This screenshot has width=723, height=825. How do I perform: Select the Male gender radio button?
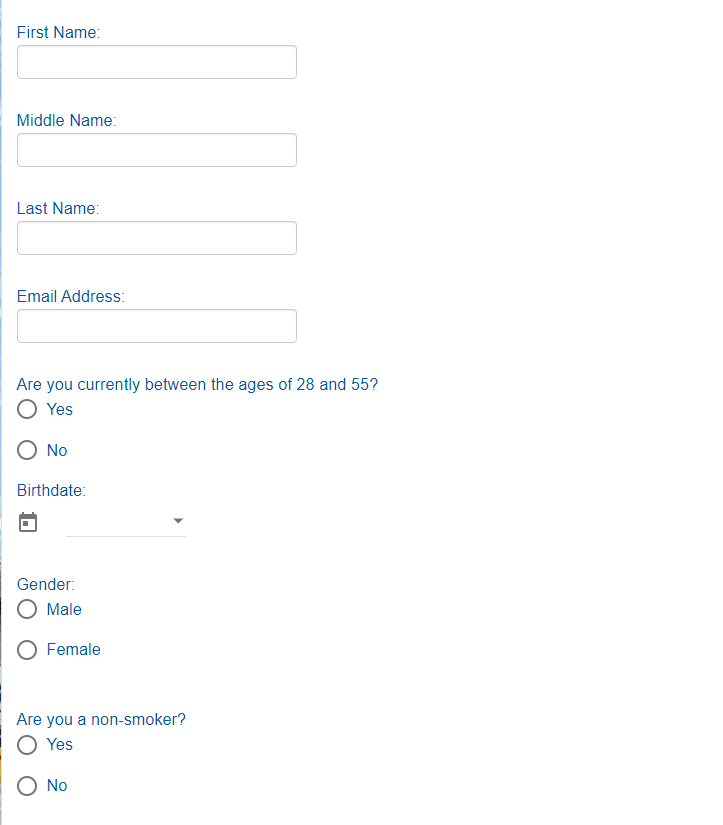coord(27,609)
